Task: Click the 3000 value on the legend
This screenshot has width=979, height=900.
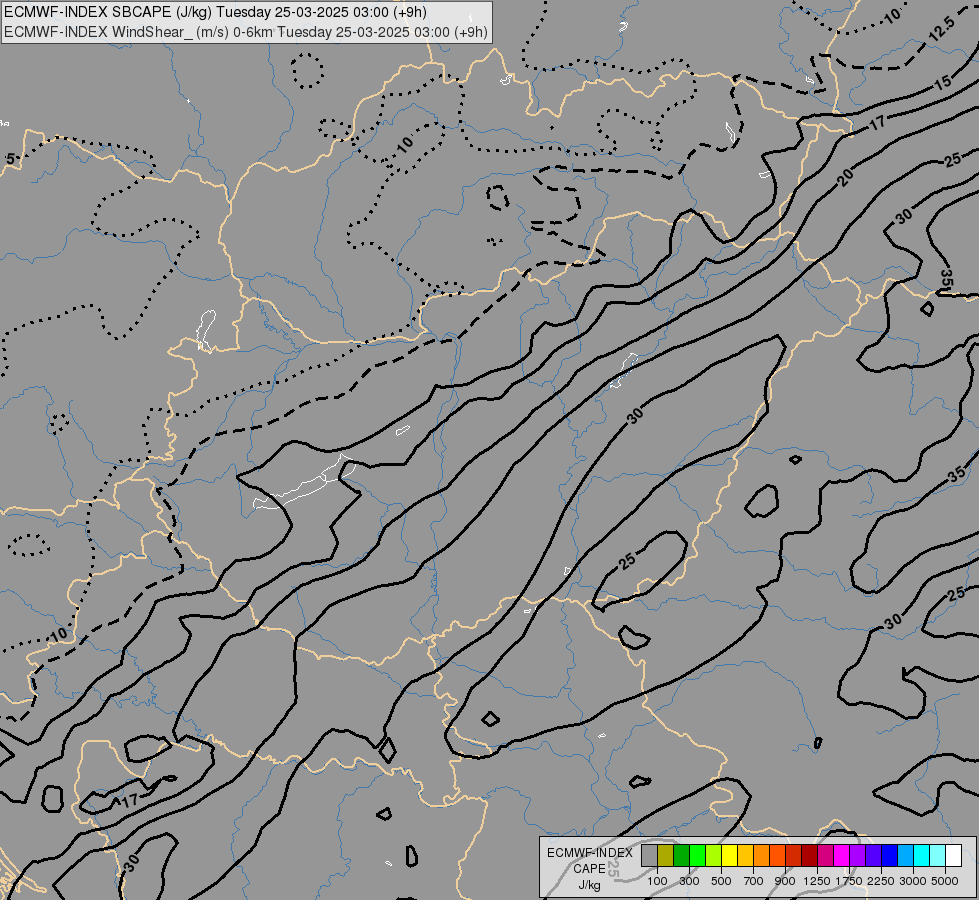Action: click(x=913, y=881)
